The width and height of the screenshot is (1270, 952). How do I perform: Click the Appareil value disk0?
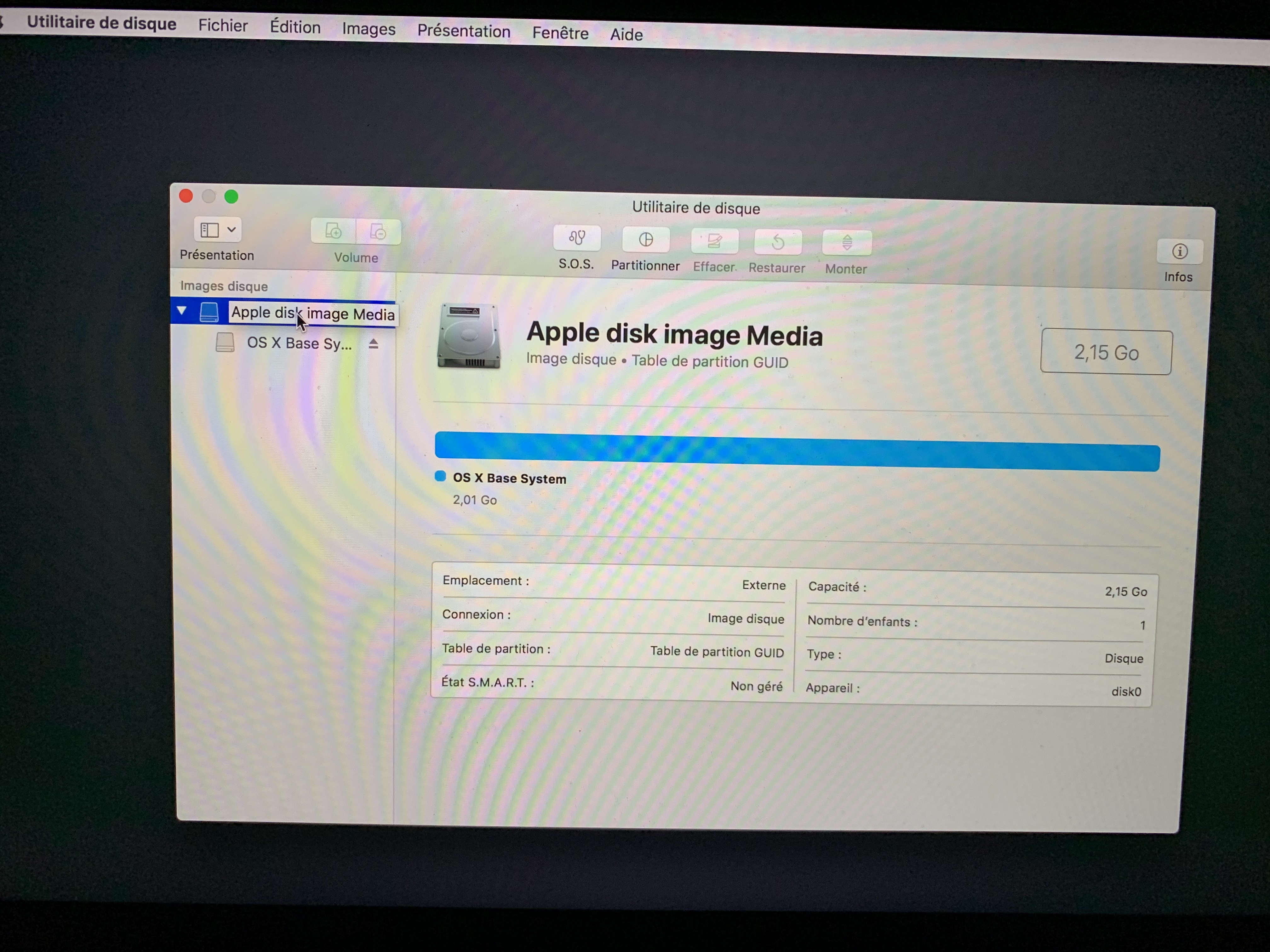click(x=1126, y=691)
